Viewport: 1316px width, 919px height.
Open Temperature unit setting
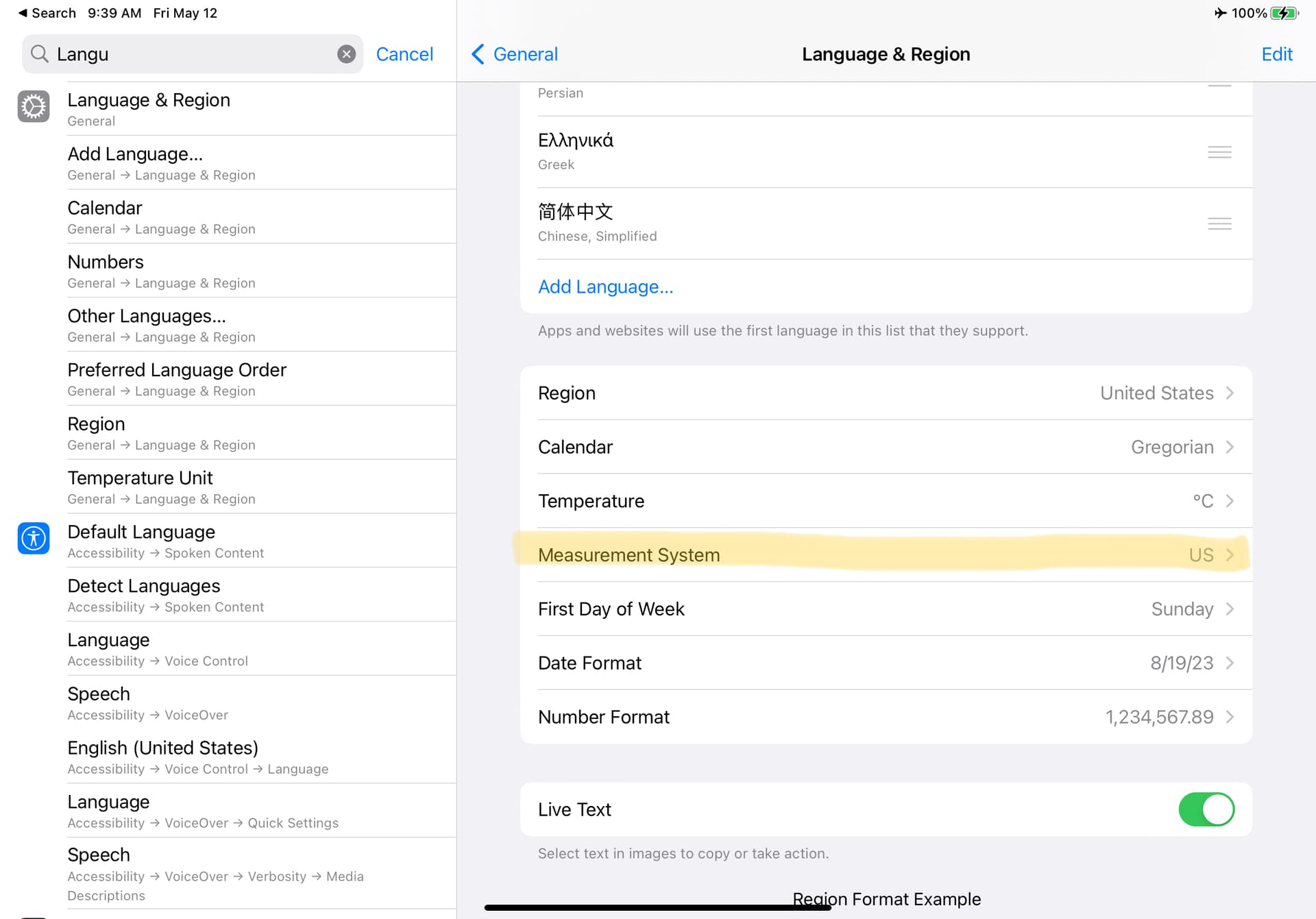[886, 501]
